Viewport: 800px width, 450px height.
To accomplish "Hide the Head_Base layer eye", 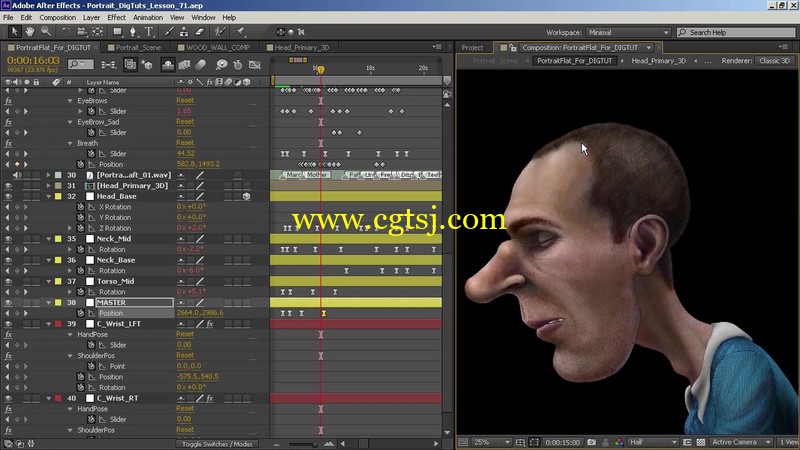I will pos(8,196).
